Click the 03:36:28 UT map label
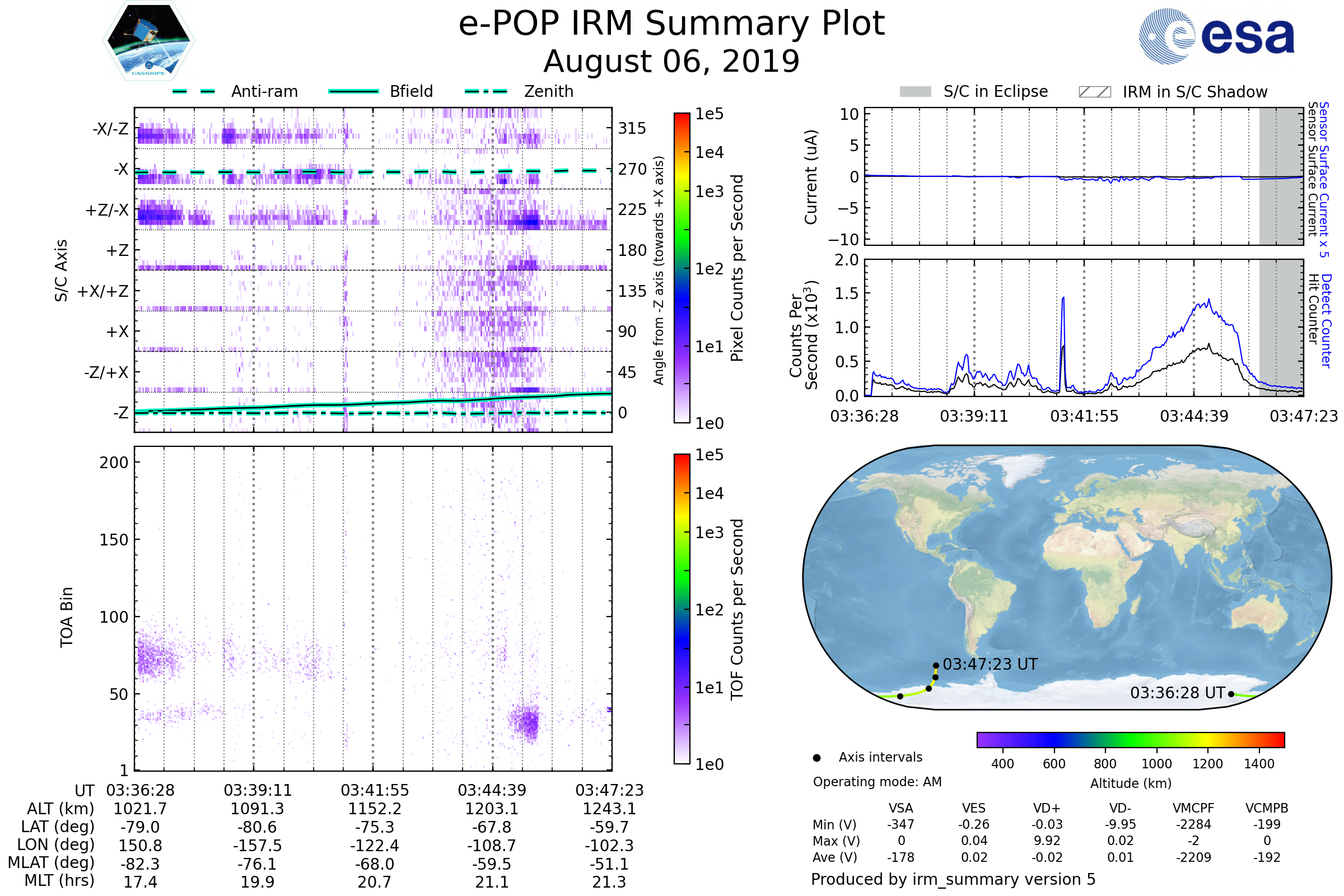Screen dimensions: 1344x896 point(1177,693)
